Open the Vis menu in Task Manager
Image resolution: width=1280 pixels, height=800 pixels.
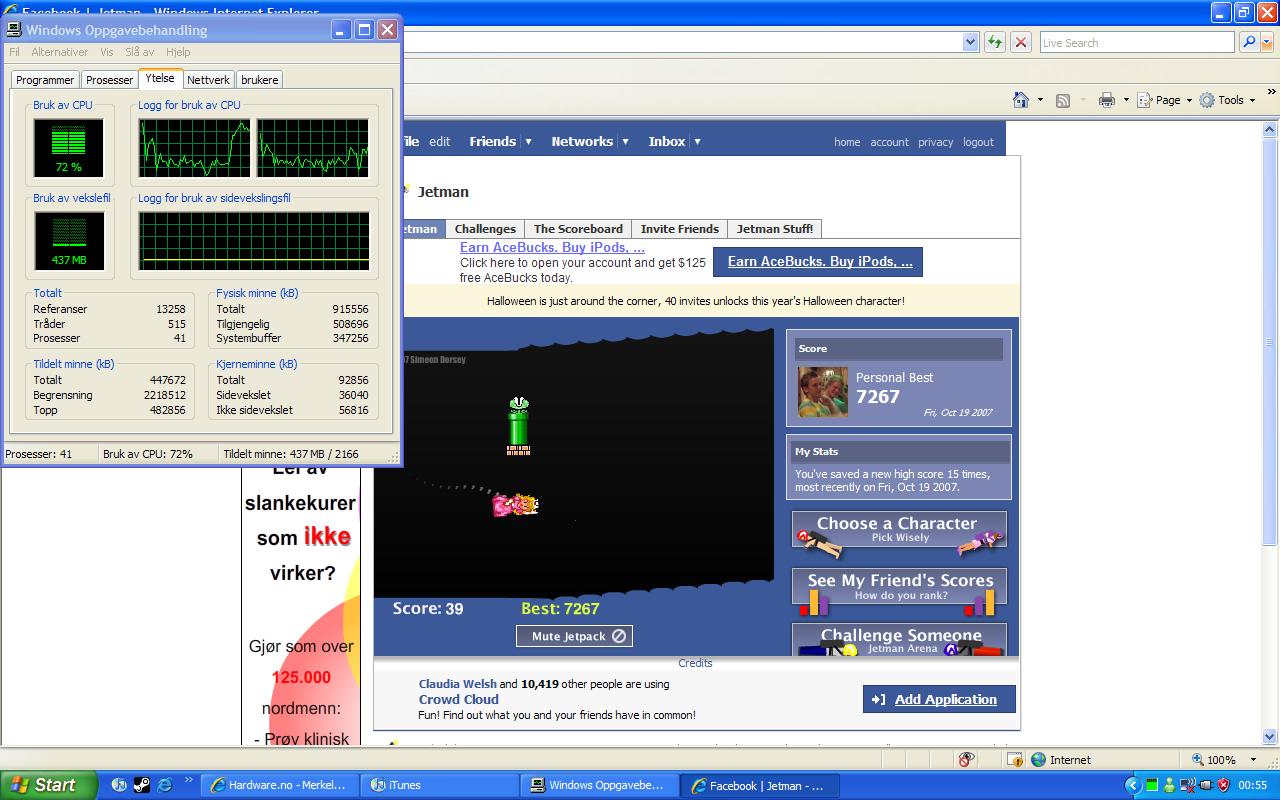click(106, 52)
